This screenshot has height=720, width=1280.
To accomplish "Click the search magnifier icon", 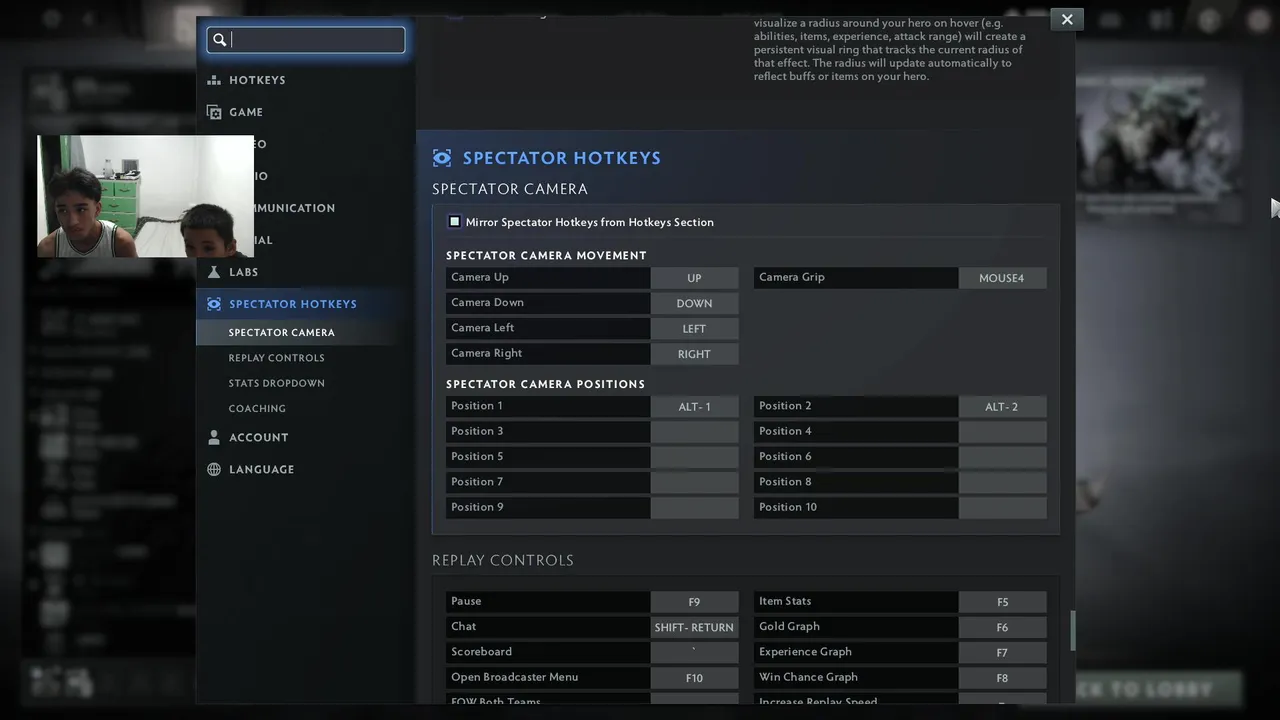I will 220,40.
